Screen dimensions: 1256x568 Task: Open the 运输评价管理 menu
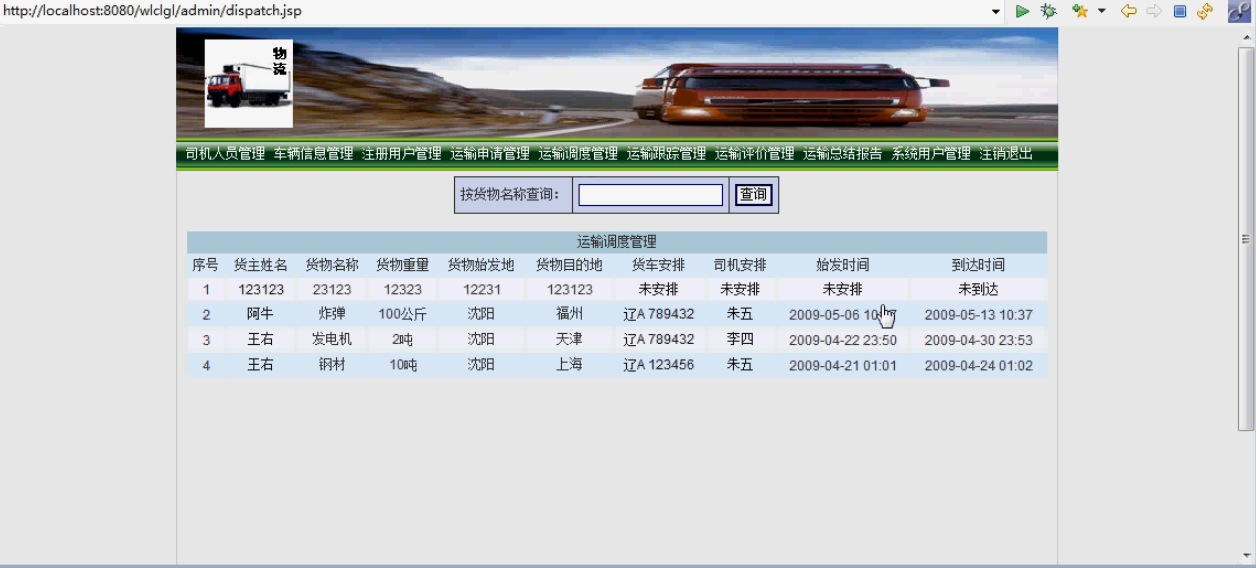pos(754,154)
